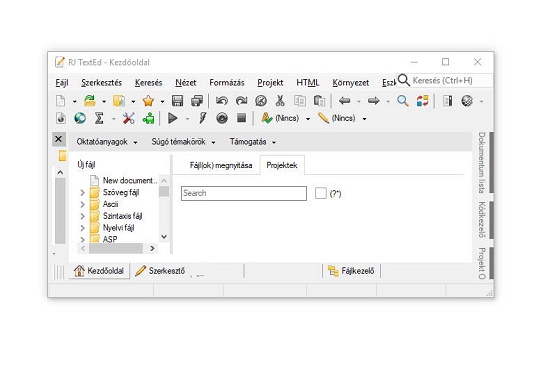Click the Open file folder icon

point(90,101)
